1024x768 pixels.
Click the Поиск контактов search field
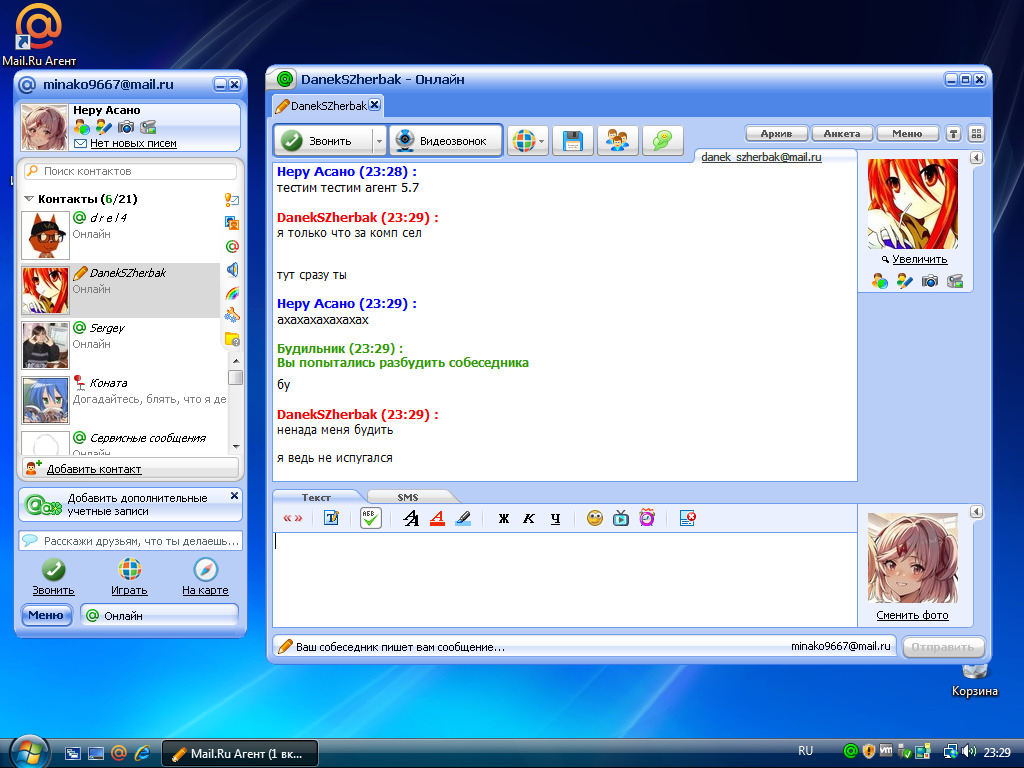[x=131, y=171]
